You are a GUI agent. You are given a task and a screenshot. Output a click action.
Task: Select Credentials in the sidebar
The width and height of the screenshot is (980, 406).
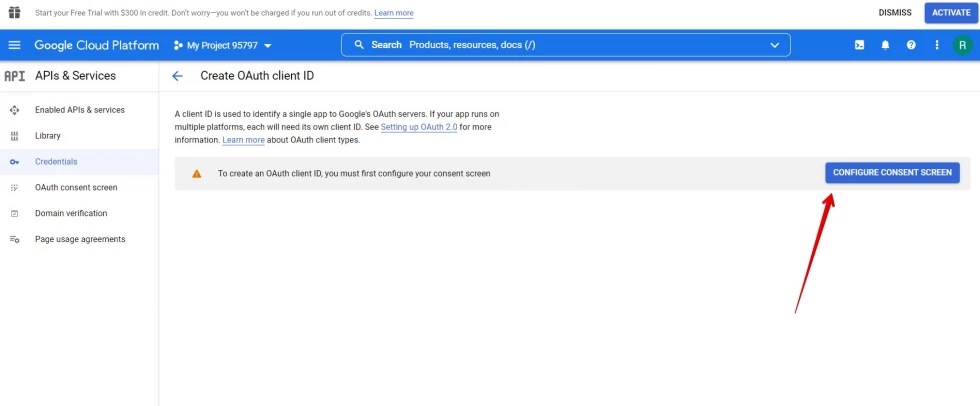click(79, 162)
